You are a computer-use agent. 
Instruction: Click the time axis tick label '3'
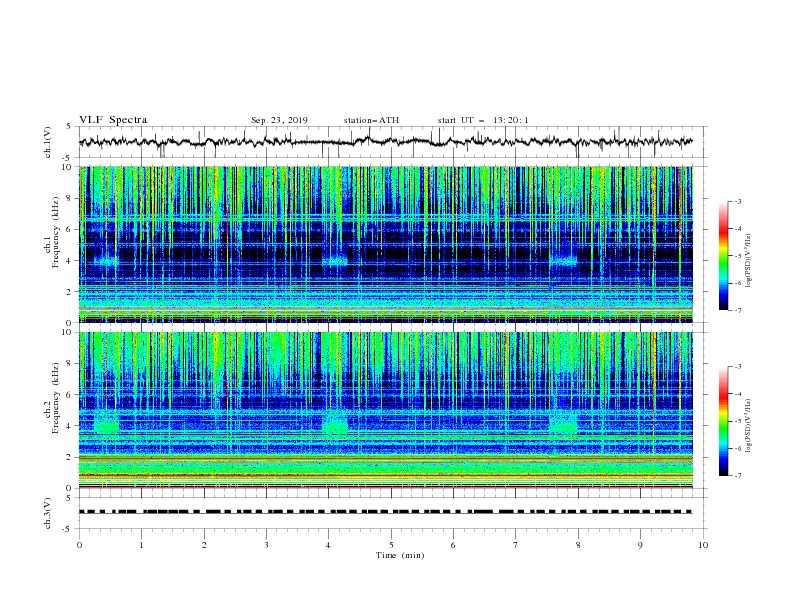click(x=266, y=545)
